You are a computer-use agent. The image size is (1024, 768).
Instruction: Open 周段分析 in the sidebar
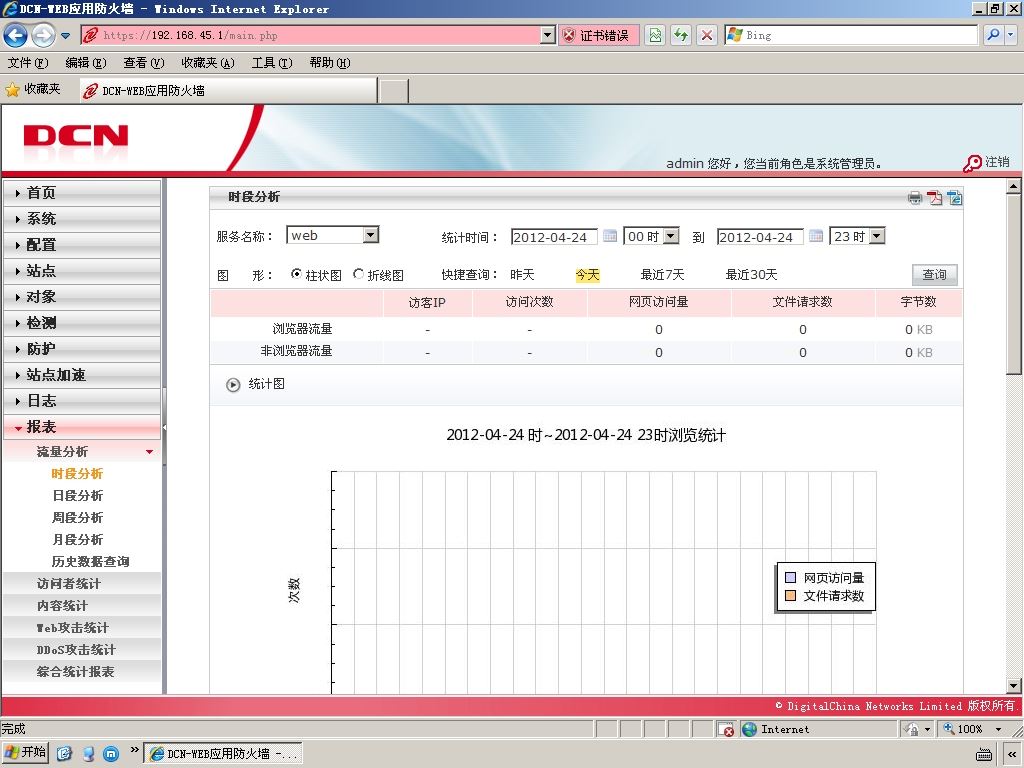click(x=77, y=518)
